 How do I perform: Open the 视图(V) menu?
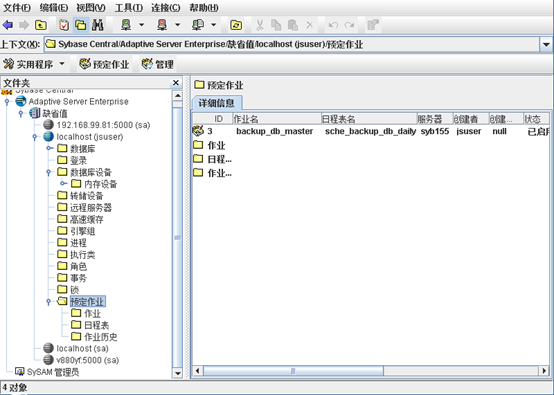tap(91, 7)
